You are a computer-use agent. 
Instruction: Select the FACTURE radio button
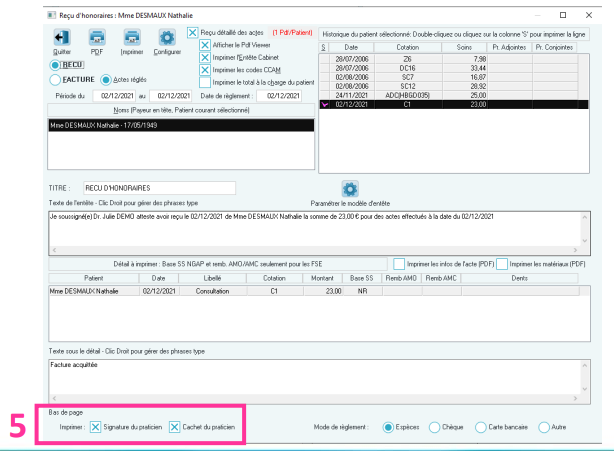point(55,80)
